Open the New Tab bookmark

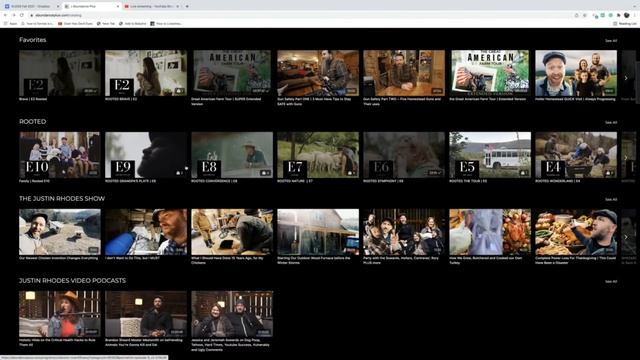(106, 24)
